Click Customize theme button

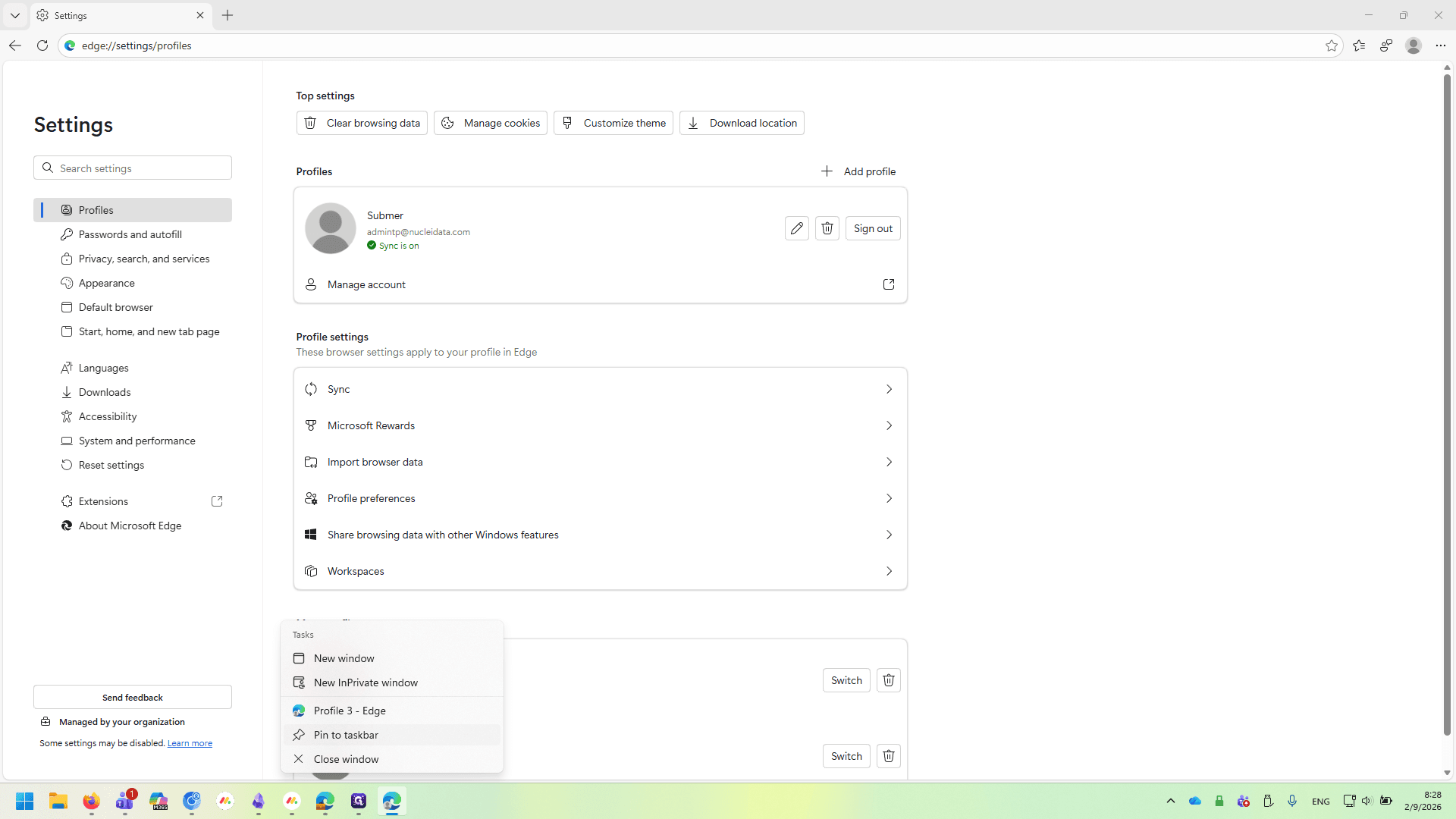613,123
